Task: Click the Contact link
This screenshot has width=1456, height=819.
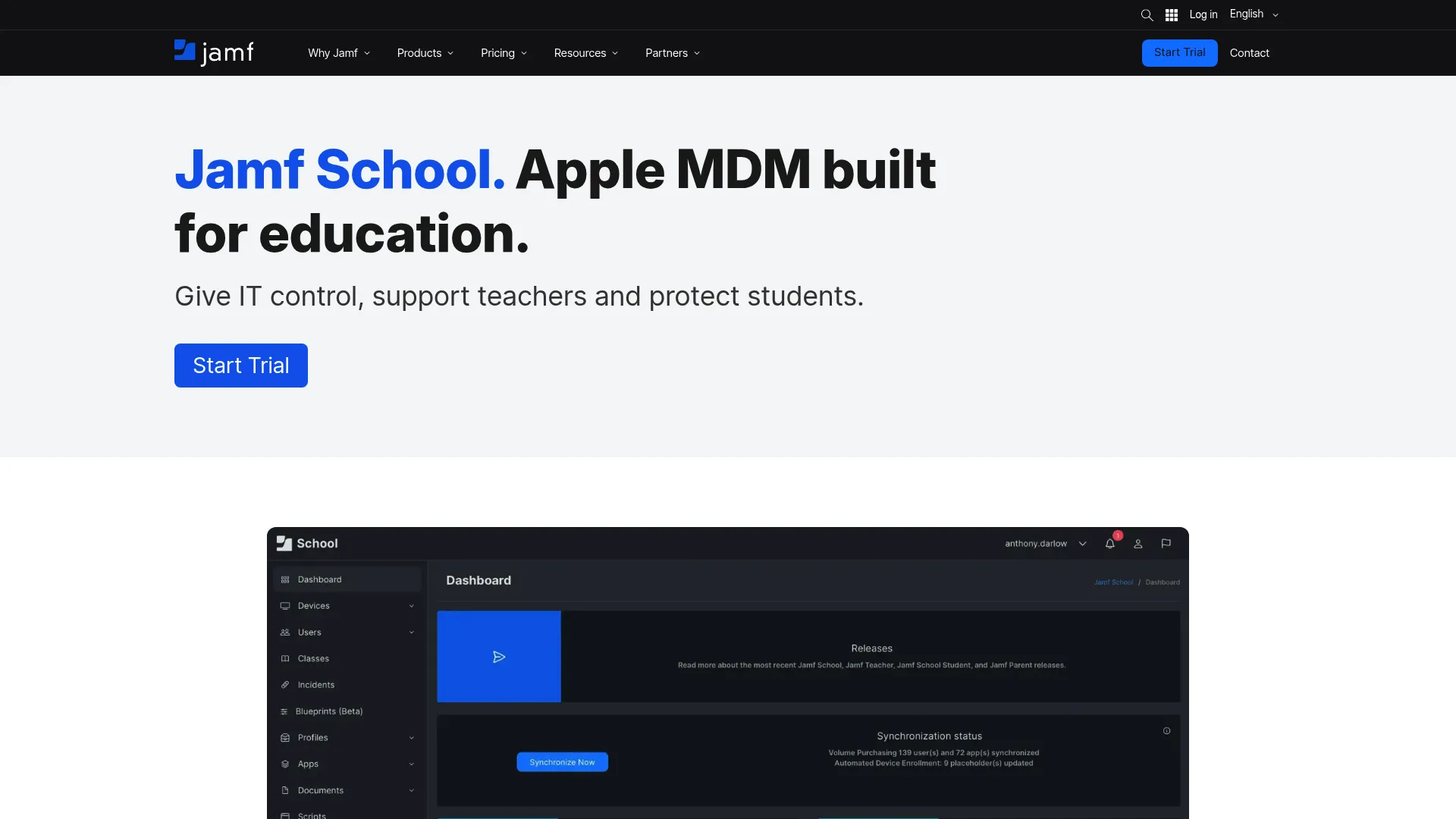Action: tap(1249, 53)
